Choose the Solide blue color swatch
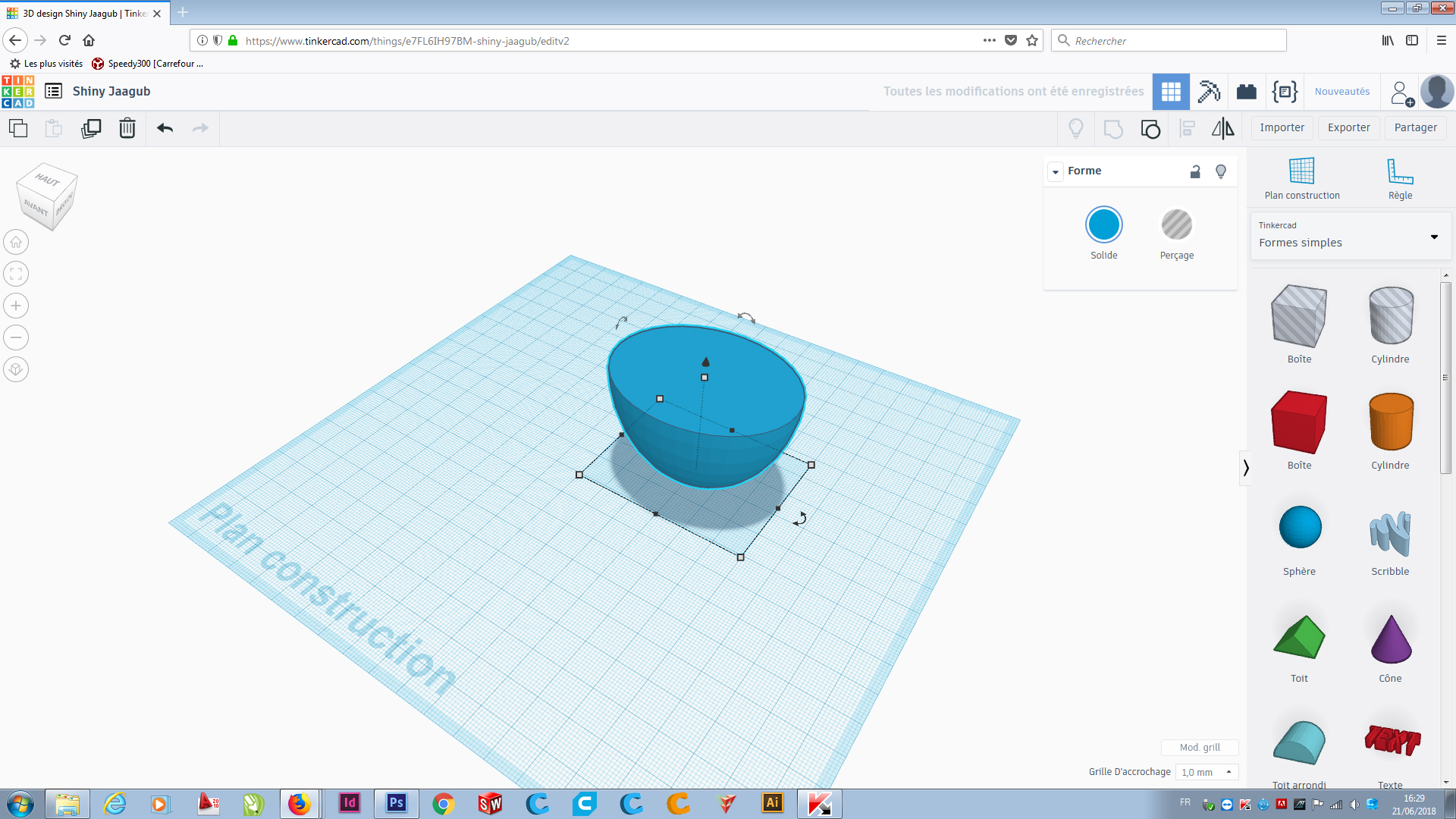Screen dimensions: 1456x819 click(1103, 225)
